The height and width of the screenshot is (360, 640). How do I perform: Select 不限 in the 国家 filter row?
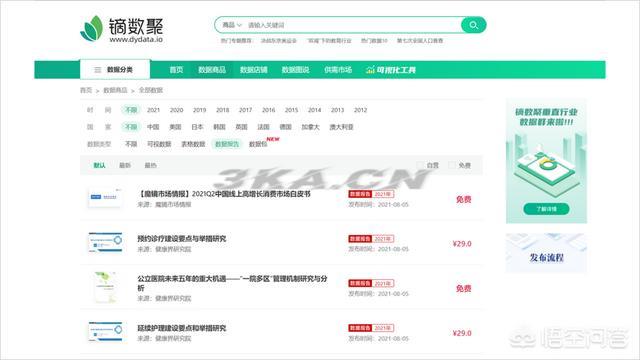coord(131,127)
